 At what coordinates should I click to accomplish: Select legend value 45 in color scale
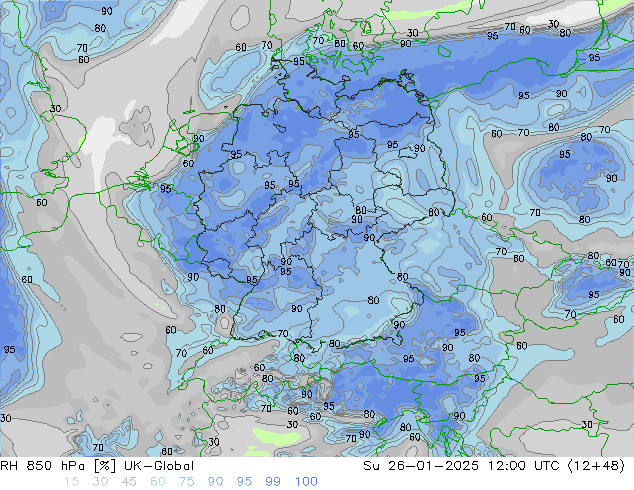tap(129, 482)
